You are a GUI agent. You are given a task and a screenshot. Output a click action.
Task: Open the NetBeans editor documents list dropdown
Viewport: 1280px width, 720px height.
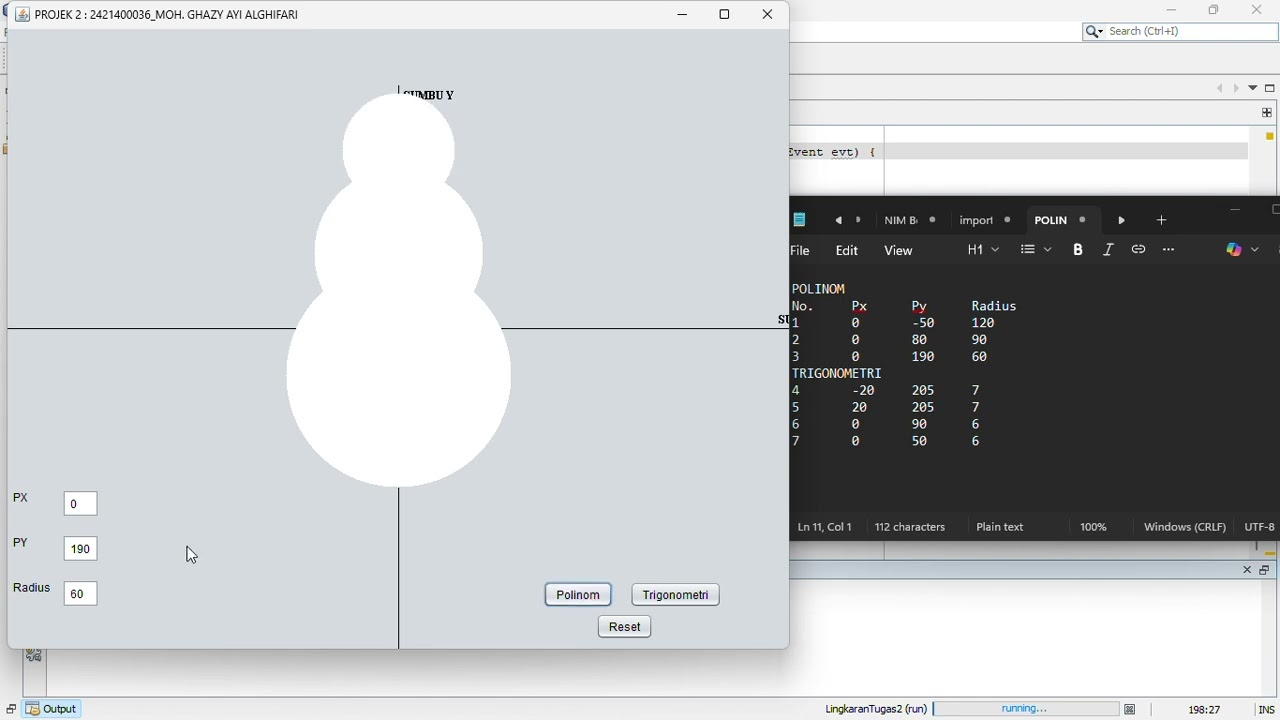(x=1252, y=88)
